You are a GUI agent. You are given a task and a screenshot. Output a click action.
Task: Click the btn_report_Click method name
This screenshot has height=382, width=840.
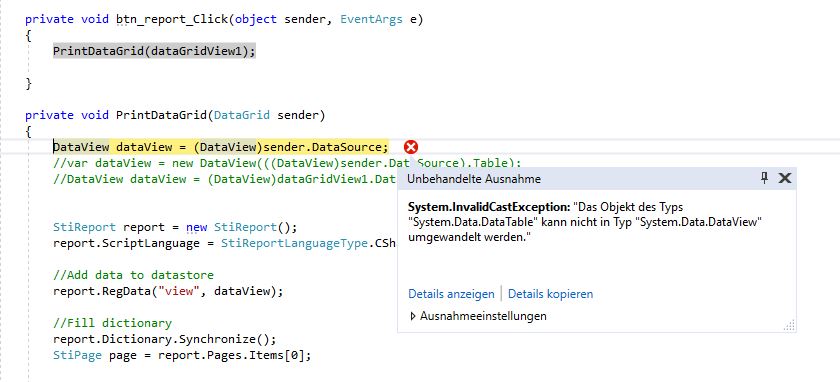(171, 20)
